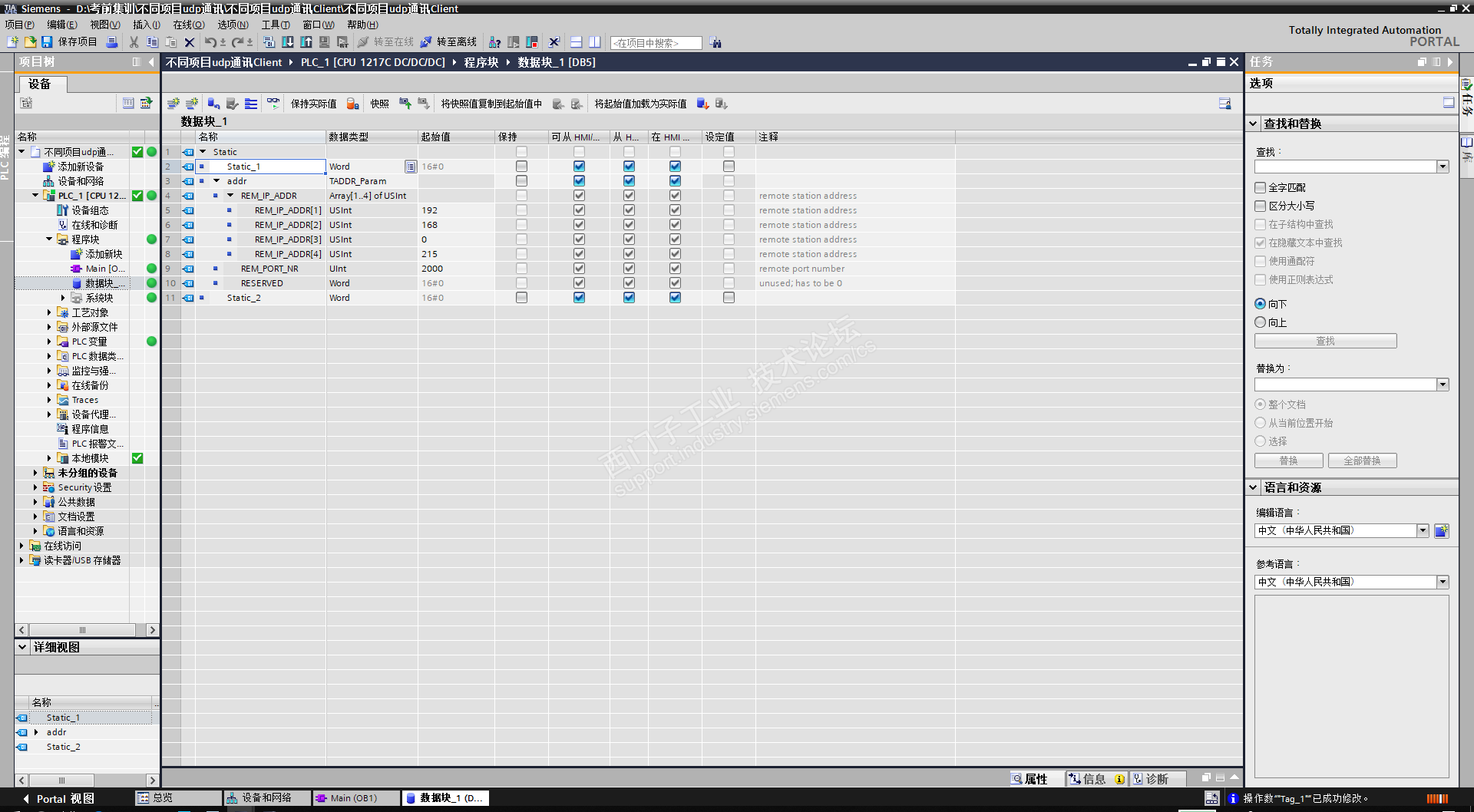Click the accessible devices icon
1474x812 pixels.
[x=495, y=42]
